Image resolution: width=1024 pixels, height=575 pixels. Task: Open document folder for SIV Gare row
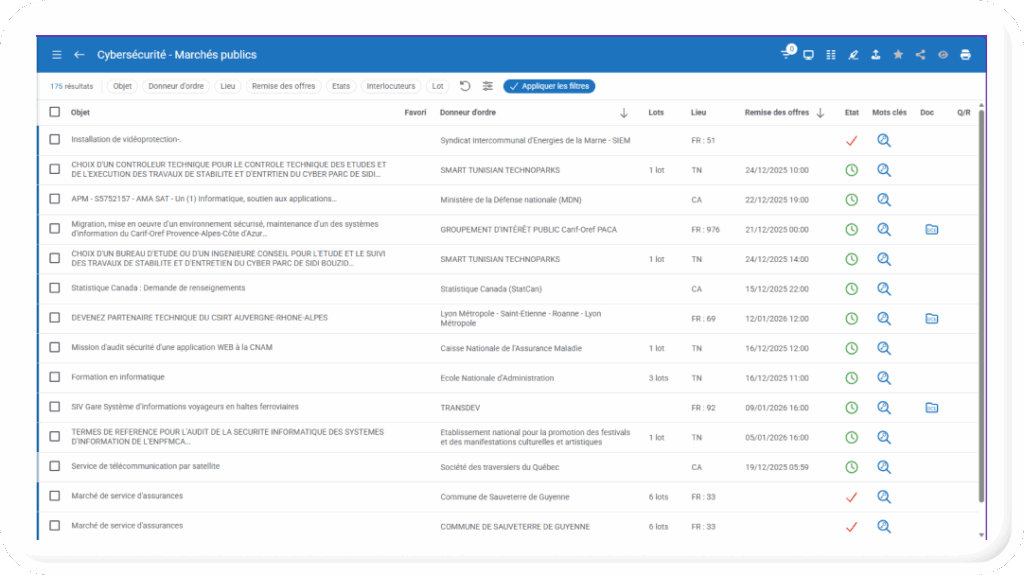point(931,408)
